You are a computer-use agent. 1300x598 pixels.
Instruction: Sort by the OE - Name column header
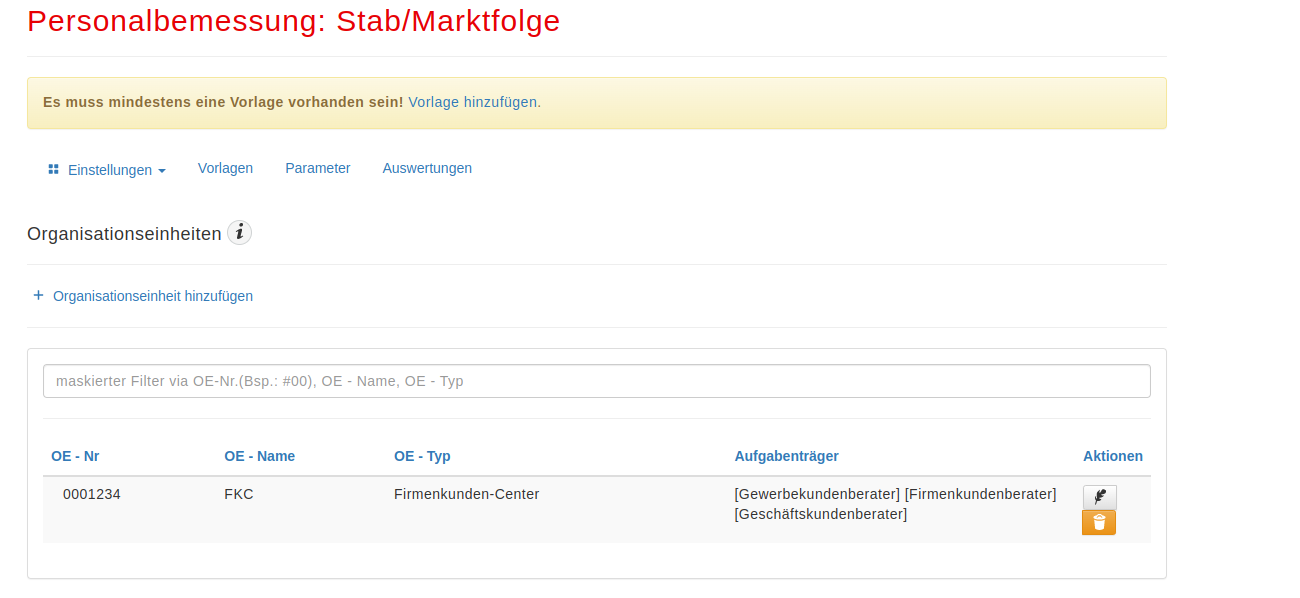pos(260,456)
